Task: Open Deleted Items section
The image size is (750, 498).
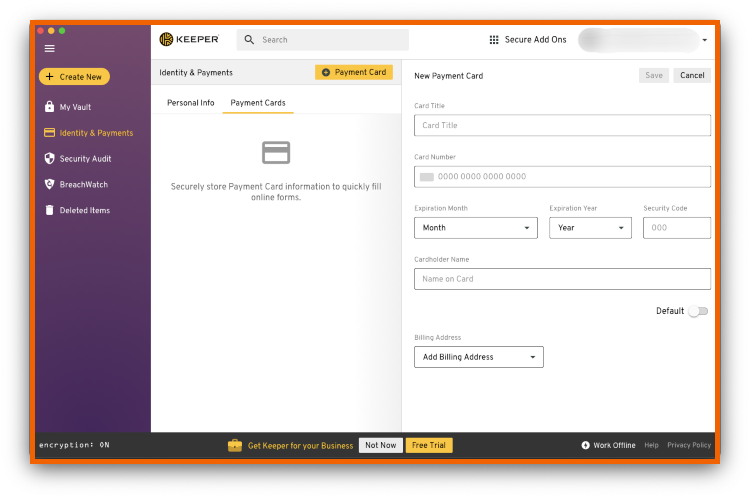Action: [85, 210]
